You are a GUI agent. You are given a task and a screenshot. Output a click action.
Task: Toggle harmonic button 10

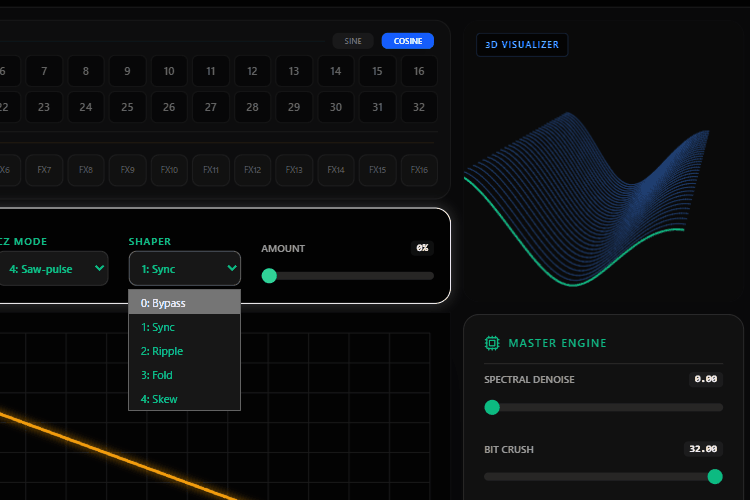169,71
